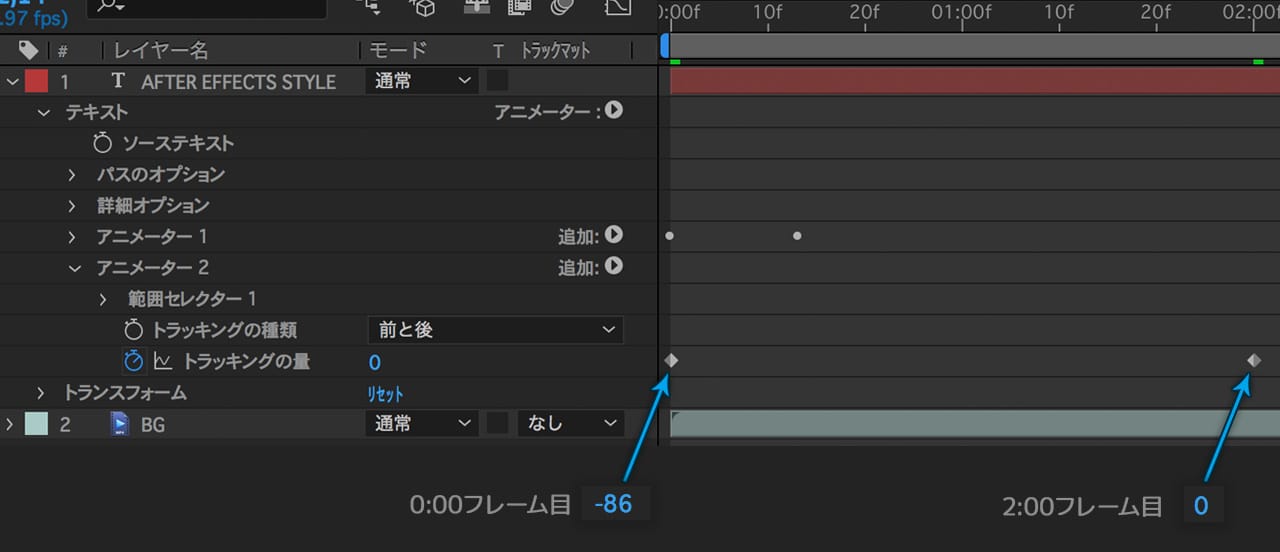The image size is (1280, 552).
Task: Open blend mode dropdown for AFTER EFFECTS STYLE
Action: pos(421,81)
